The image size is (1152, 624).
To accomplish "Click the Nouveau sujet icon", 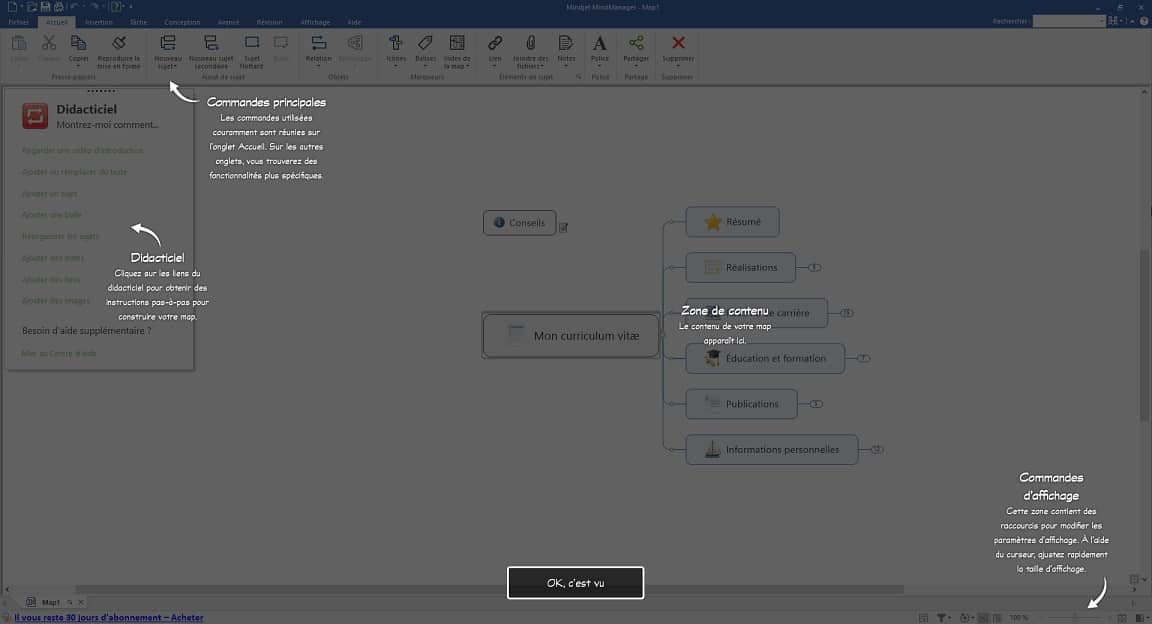I will 168,43.
